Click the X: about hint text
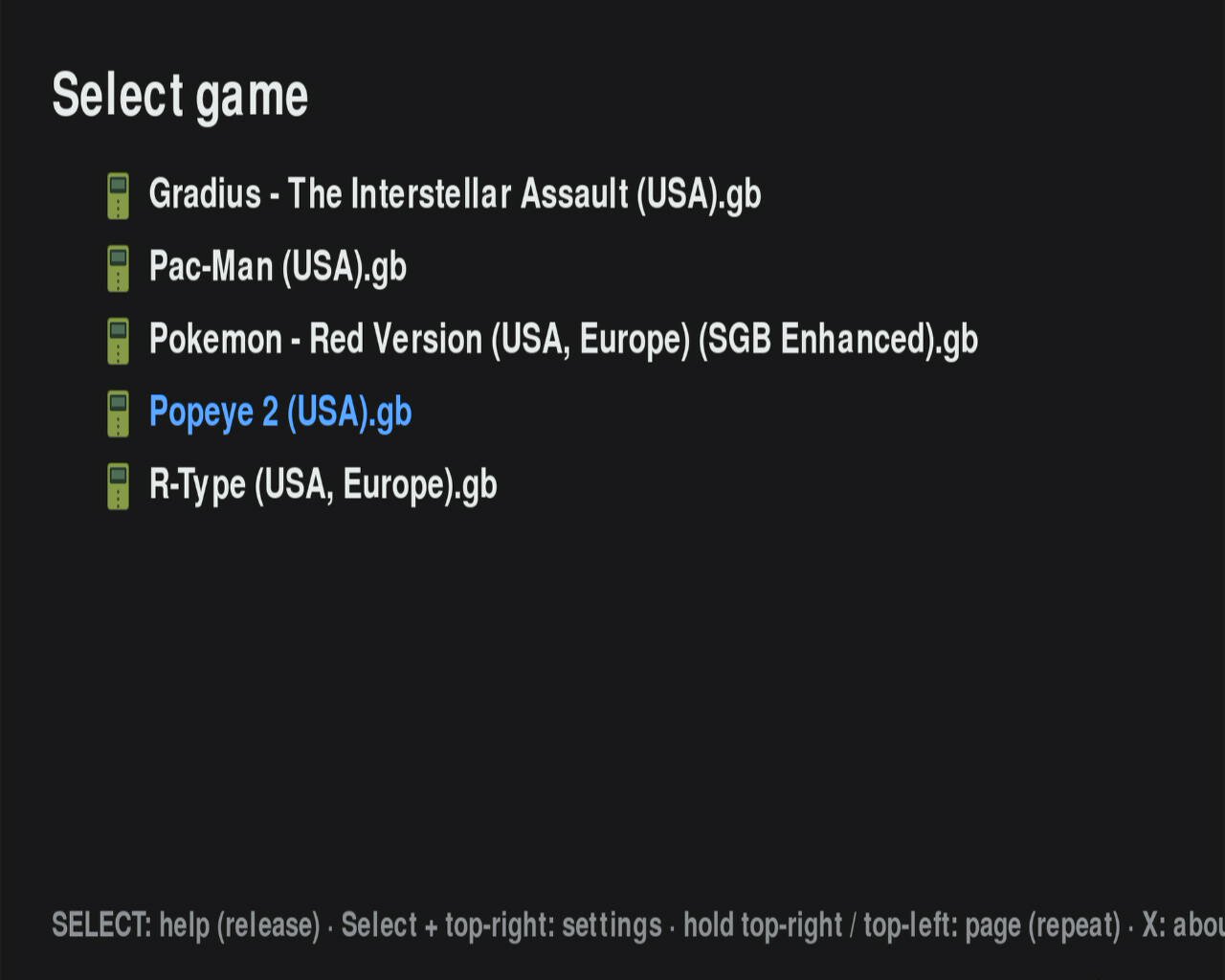1225x980 pixels. tap(1183, 925)
